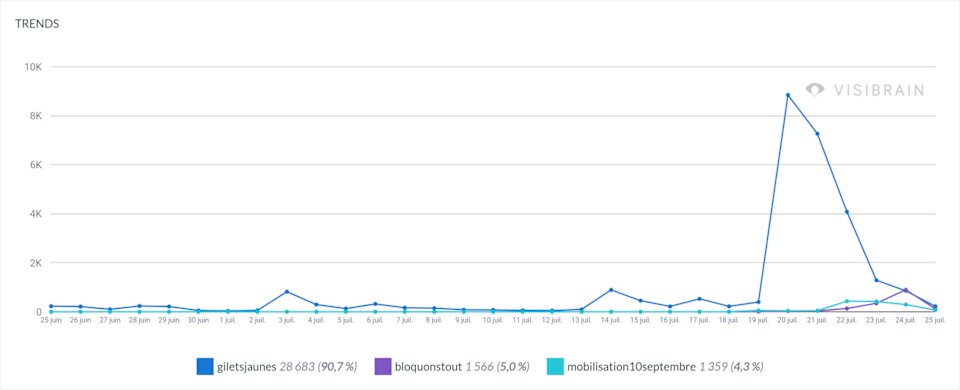Select the mobilisation10septembre point on 22 juil.
The width and height of the screenshot is (960, 390).
coord(847,301)
